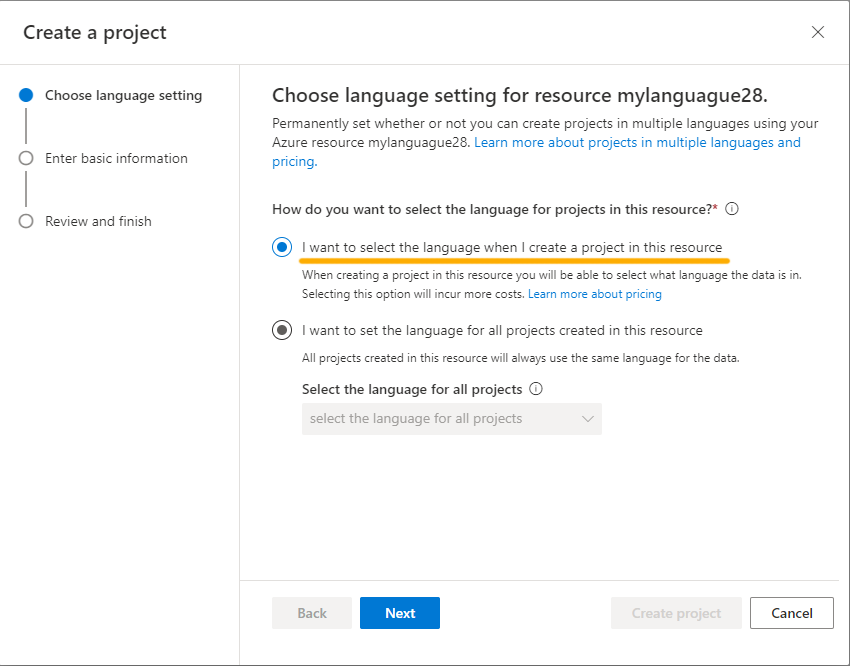The width and height of the screenshot is (850, 666).
Task: Go to Choose language setting step
Action: (x=123, y=95)
